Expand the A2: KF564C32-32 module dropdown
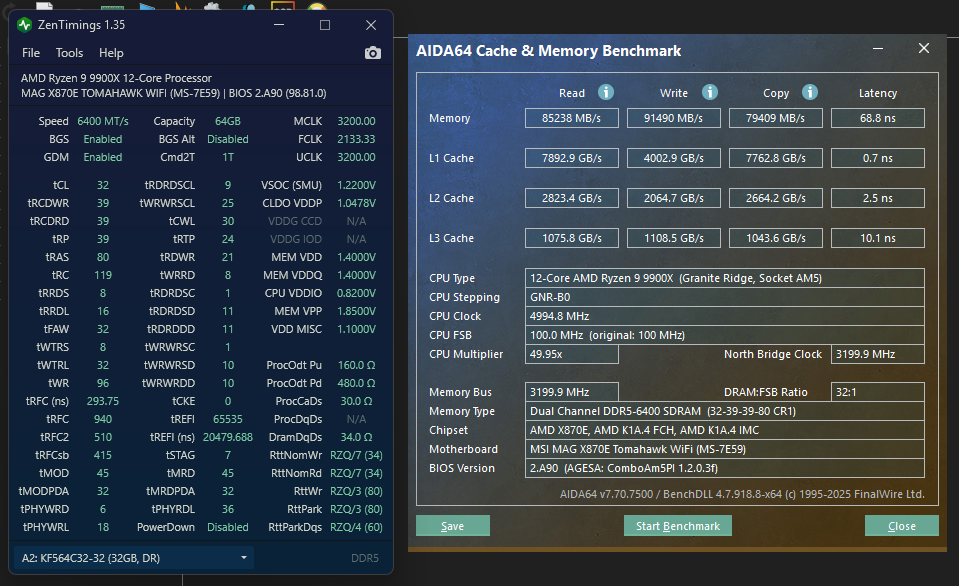 coord(134,558)
